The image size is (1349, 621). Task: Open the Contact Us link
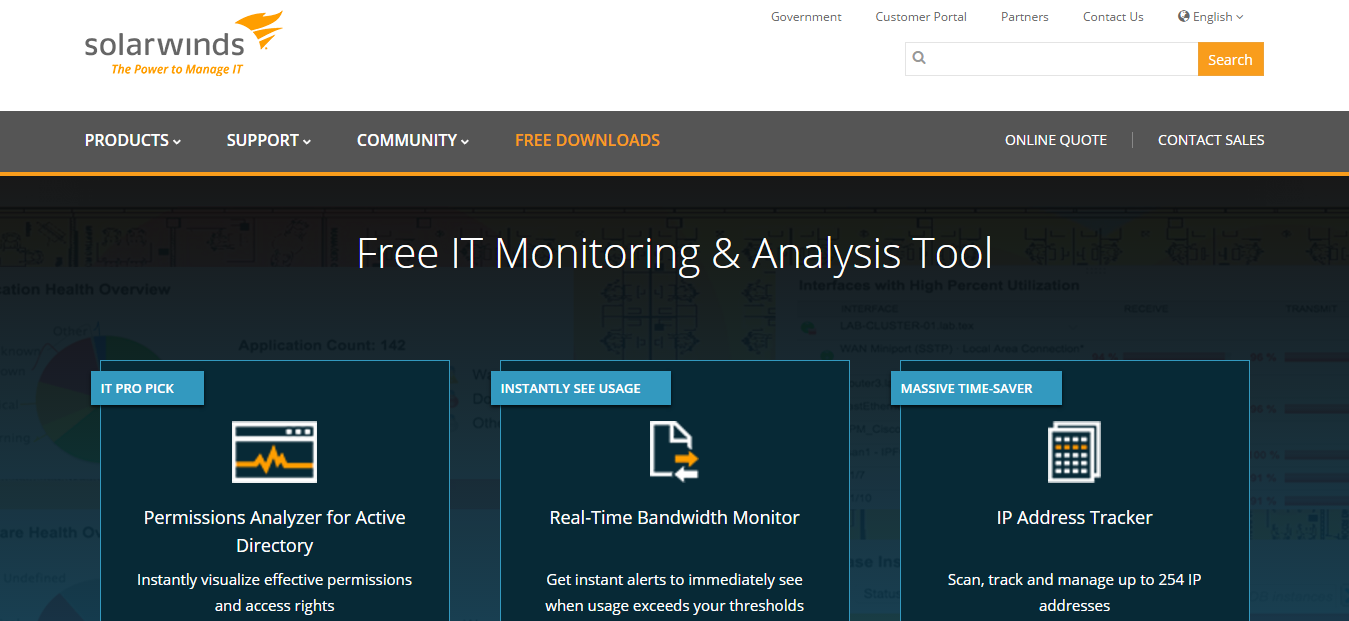click(1113, 16)
